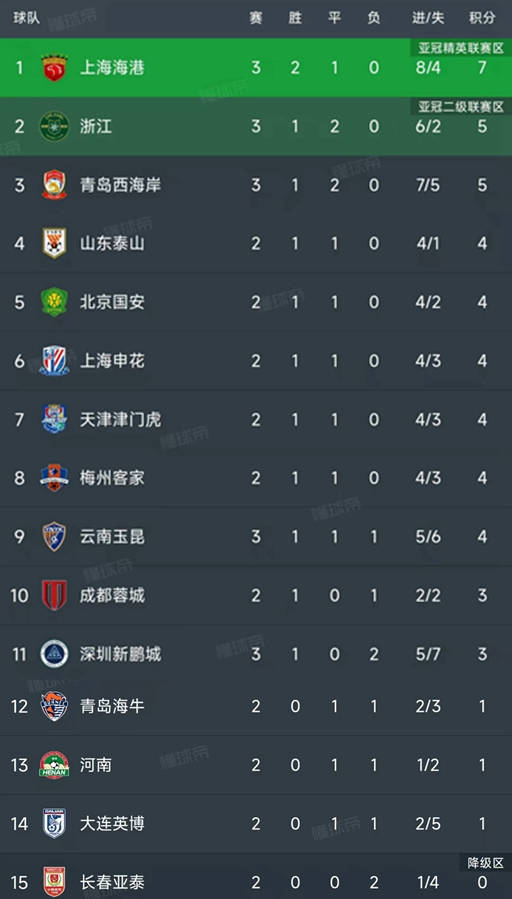512x899 pixels.
Task: Open Shanghai Port team crest (上海海港)
Action: pos(54,68)
